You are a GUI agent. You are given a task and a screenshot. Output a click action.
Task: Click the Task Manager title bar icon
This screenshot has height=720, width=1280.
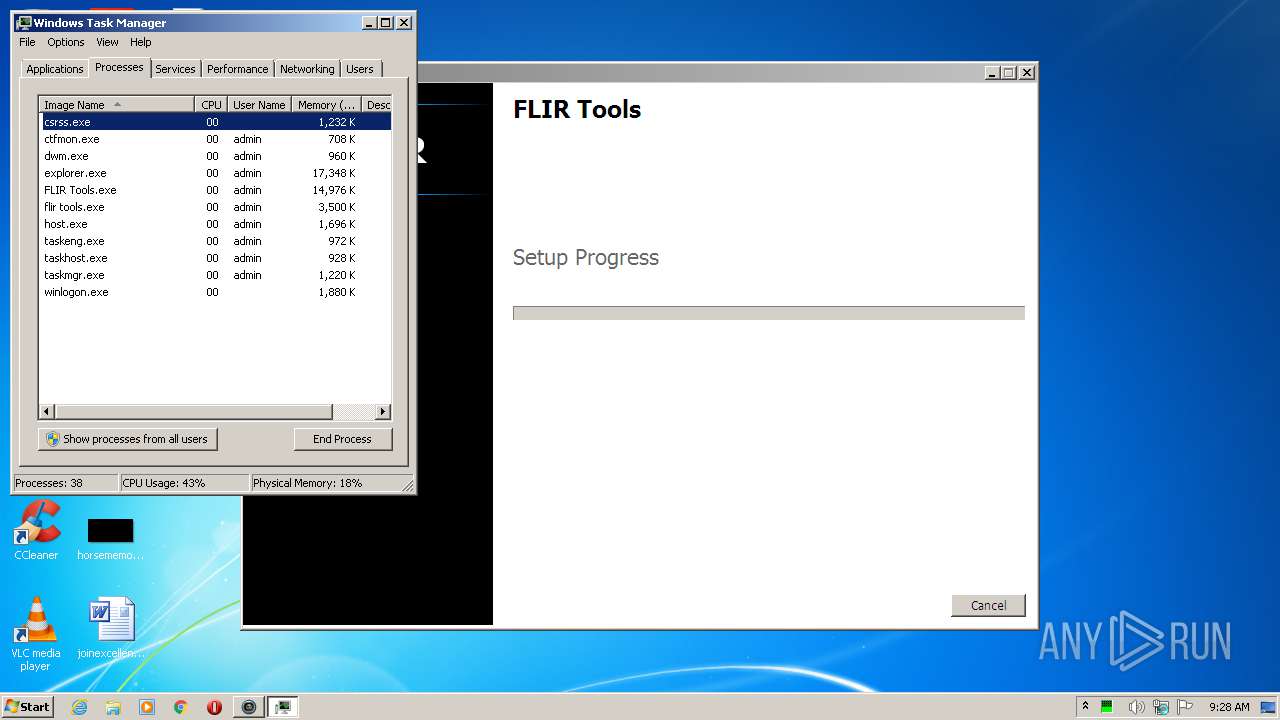coord(24,22)
